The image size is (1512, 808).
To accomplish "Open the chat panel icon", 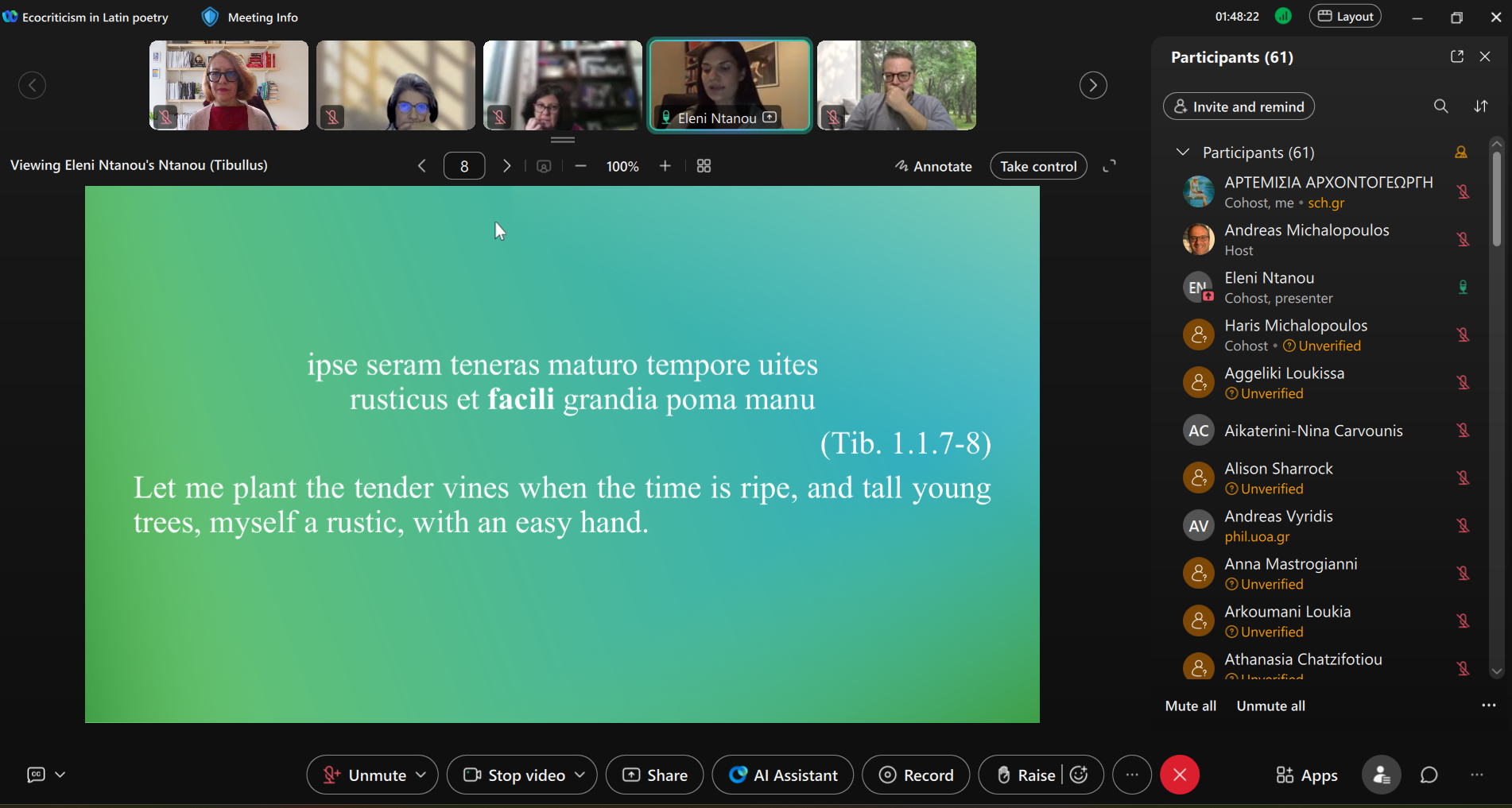I will (1429, 775).
